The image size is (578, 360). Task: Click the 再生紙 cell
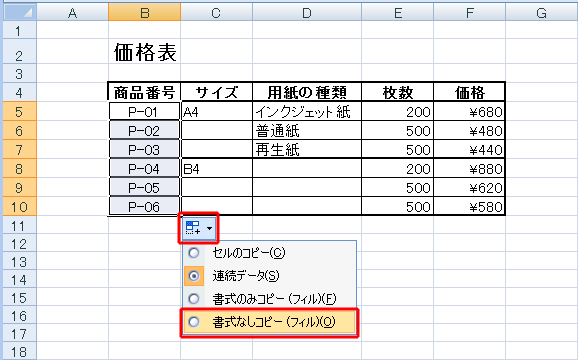tap(307, 150)
